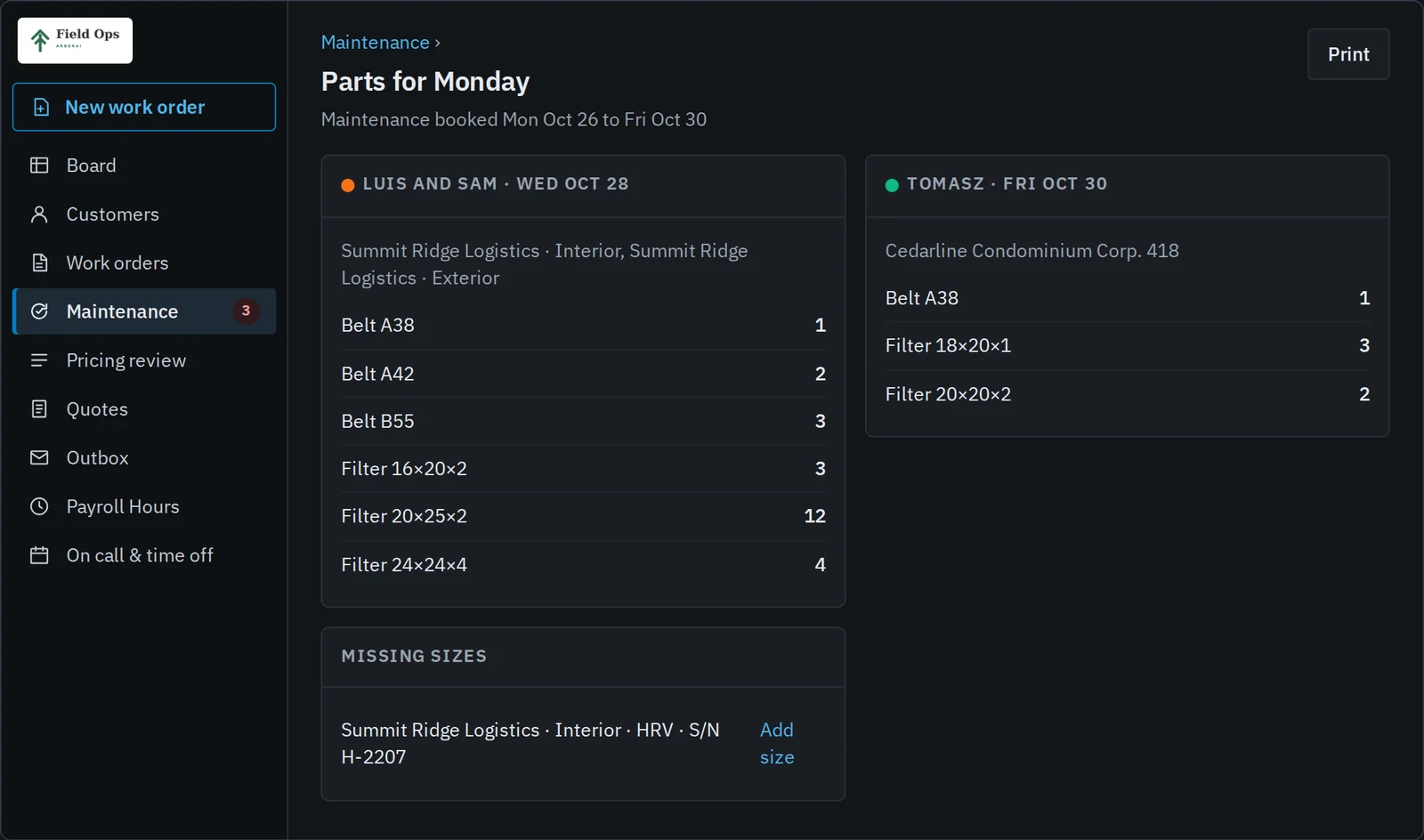Screen dimensions: 1424x840
Task: Click the Board grid icon
Action: coord(39,166)
